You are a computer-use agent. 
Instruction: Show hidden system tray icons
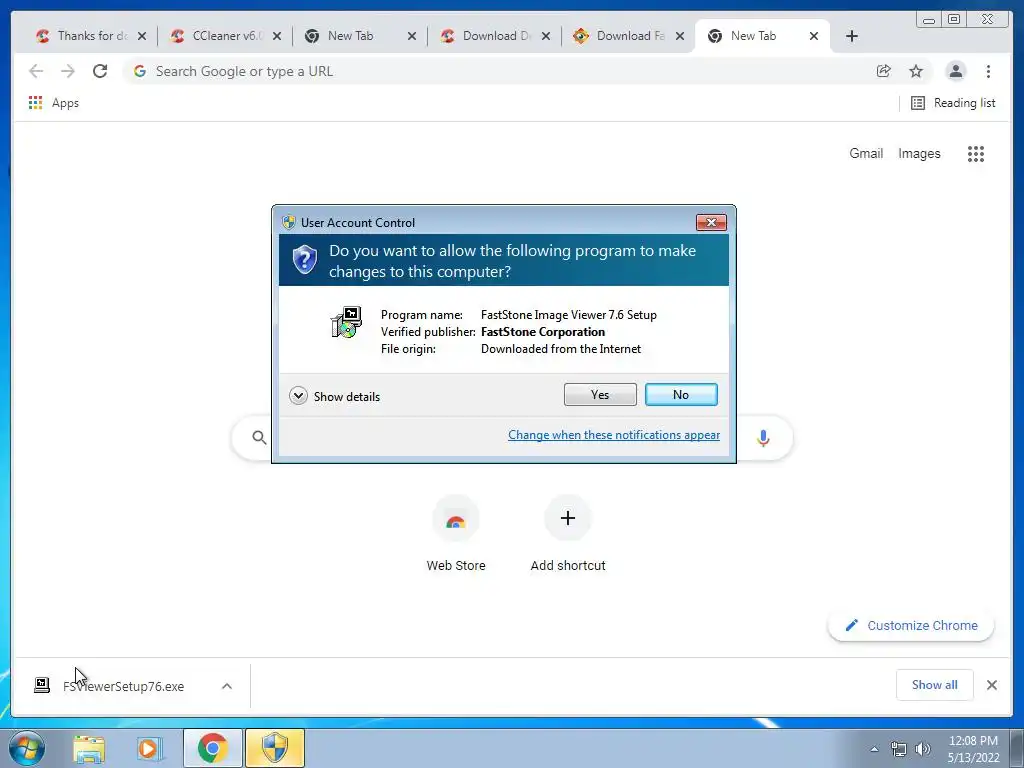(874, 749)
